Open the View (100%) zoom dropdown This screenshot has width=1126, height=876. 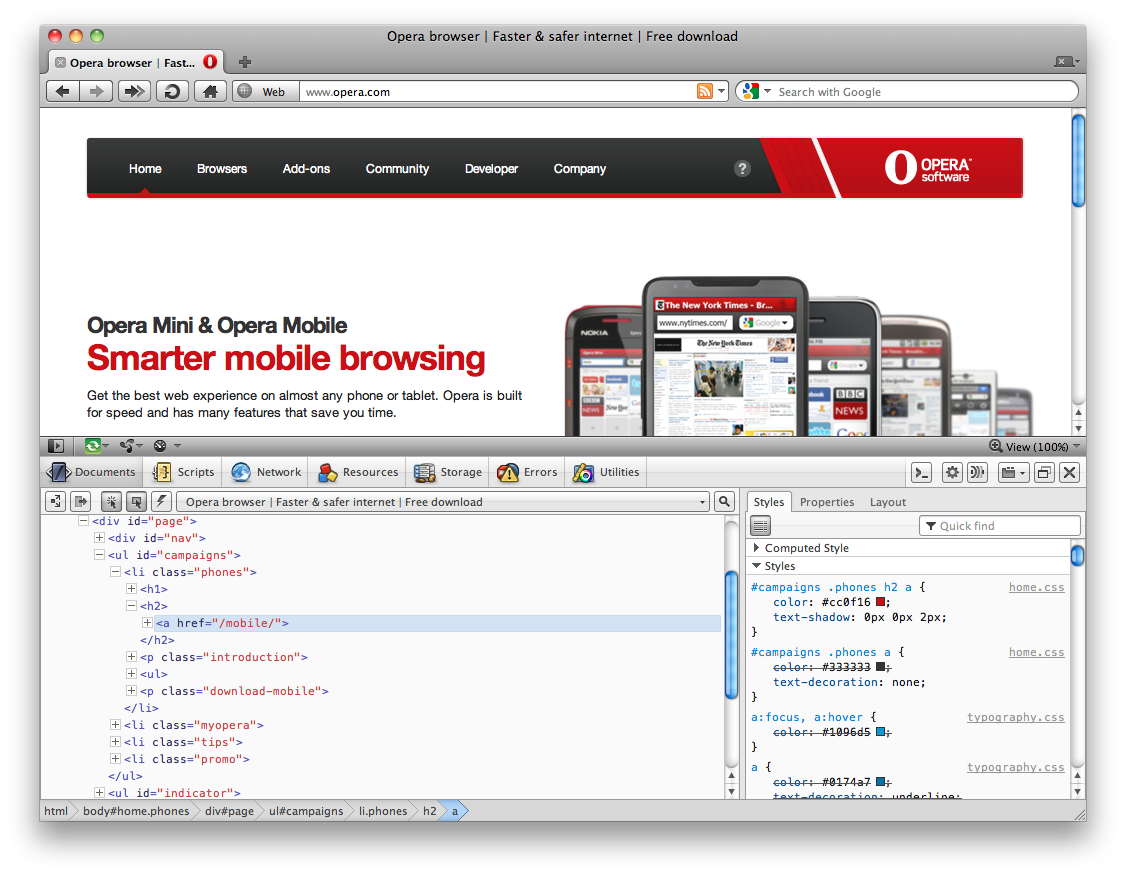coord(1036,447)
